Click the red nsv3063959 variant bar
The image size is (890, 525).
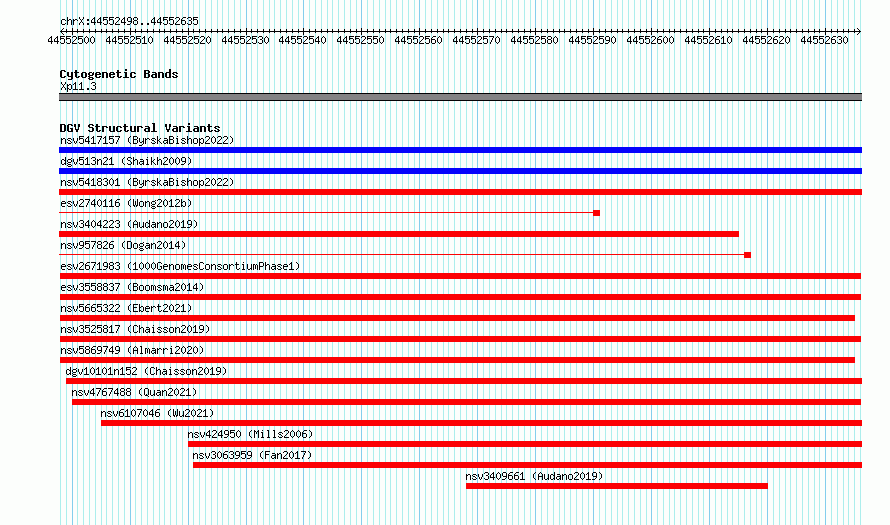click(x=527, y=465)
